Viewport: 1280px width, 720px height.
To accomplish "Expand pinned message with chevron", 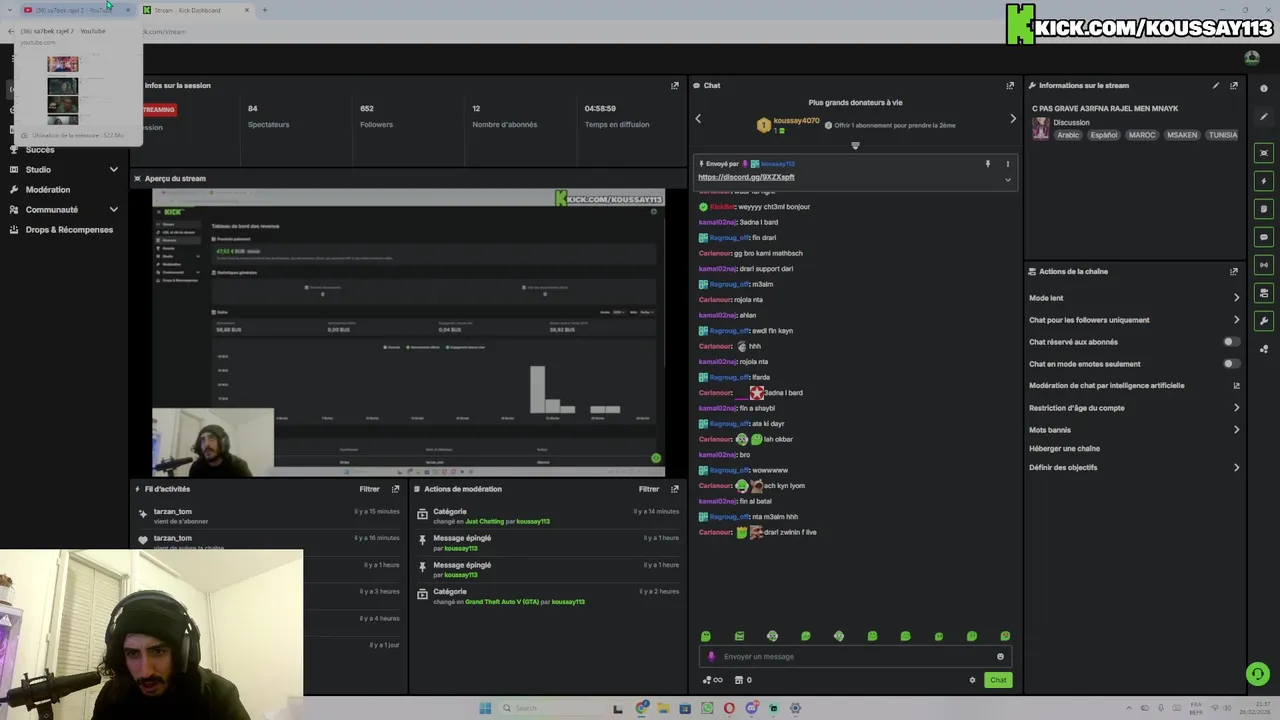I will pos(1007,180).
